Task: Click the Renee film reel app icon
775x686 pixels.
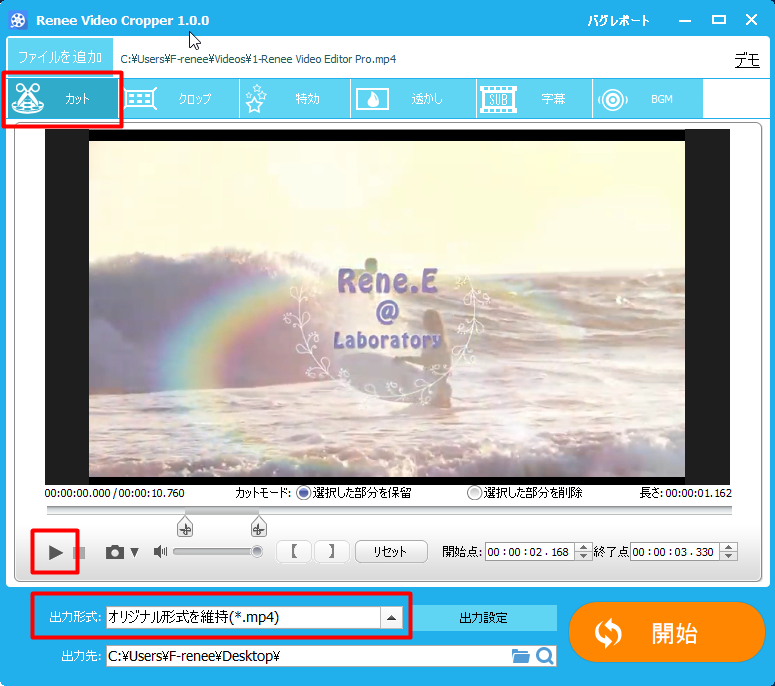Action: [18, 20]
